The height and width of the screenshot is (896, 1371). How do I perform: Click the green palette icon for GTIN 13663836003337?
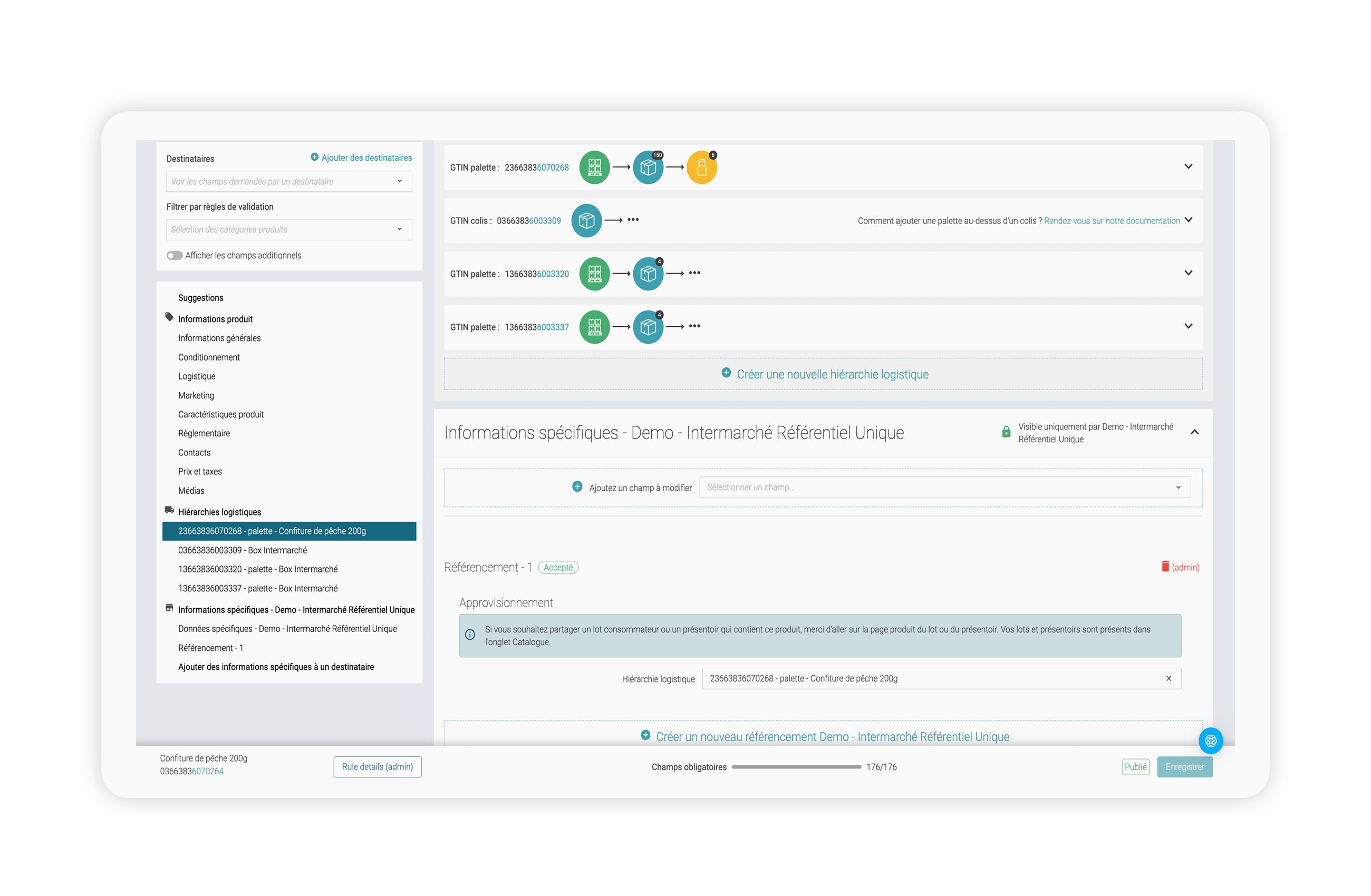pyautogui.click(x=594, y=327)
